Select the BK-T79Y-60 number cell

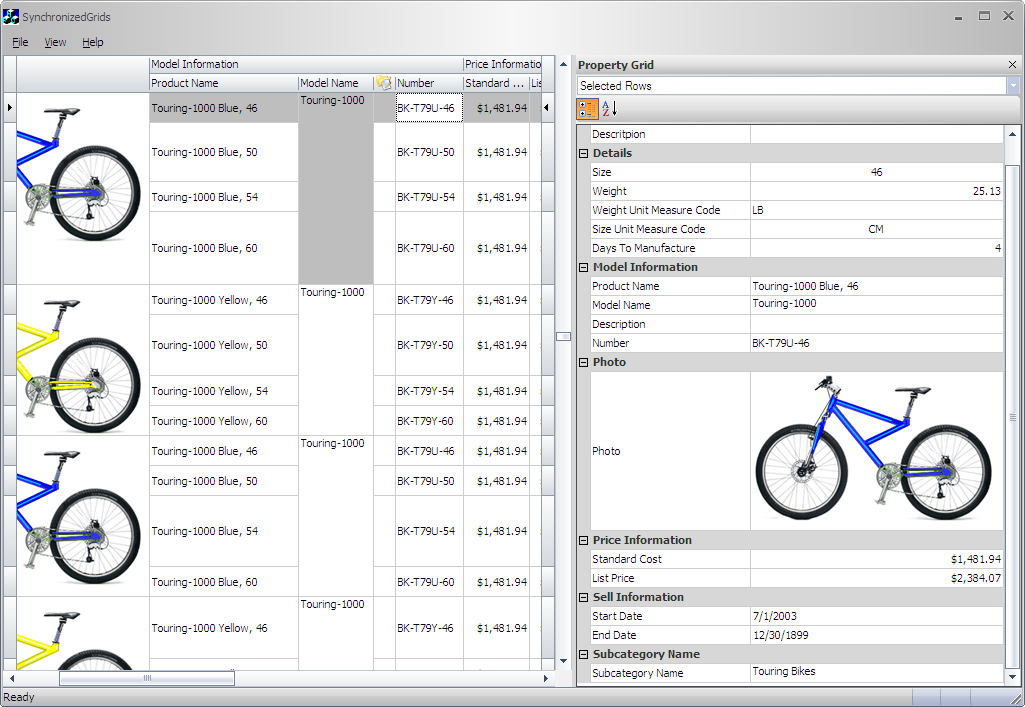429,421
